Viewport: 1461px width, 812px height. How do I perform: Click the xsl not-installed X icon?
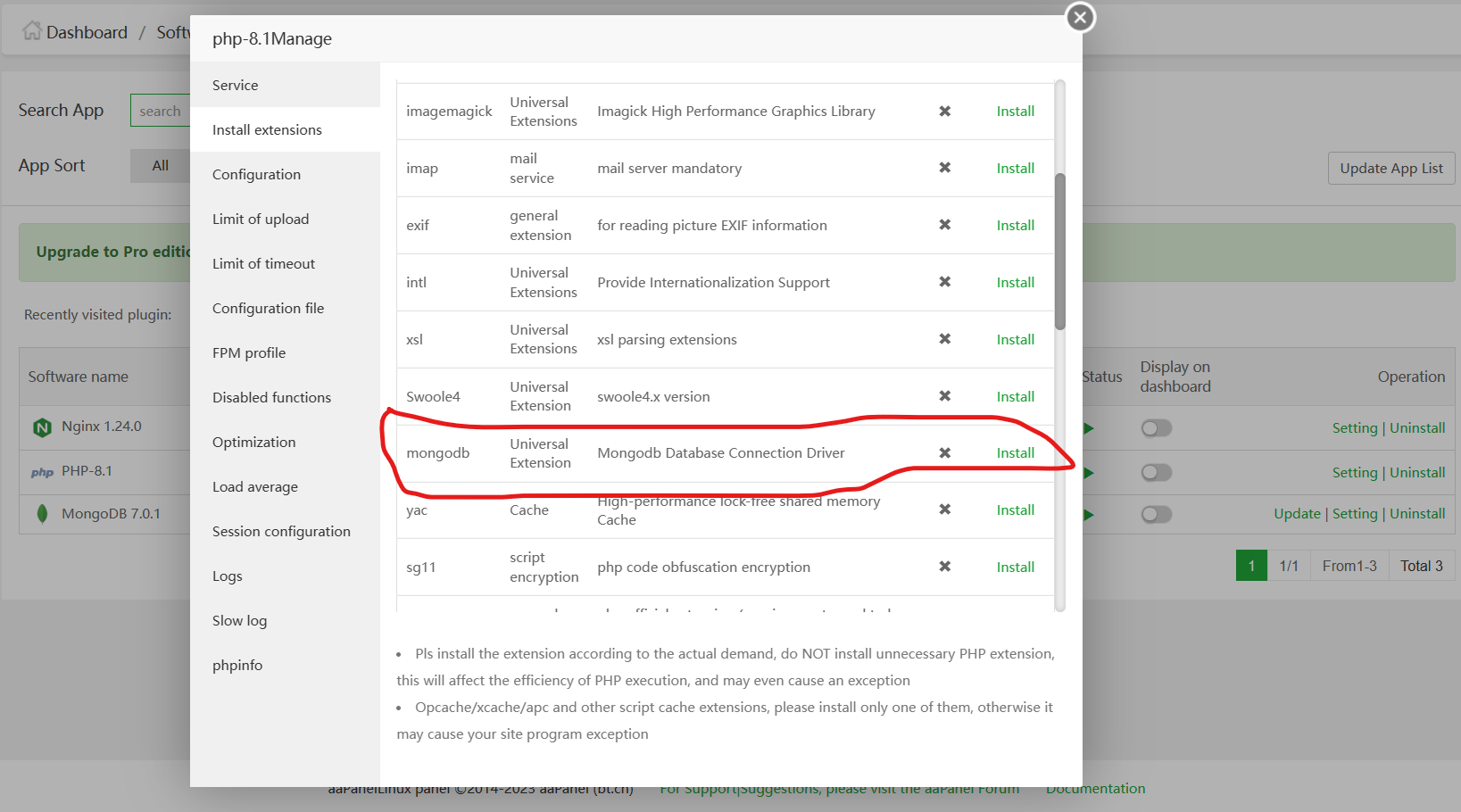tap(944, 339)
